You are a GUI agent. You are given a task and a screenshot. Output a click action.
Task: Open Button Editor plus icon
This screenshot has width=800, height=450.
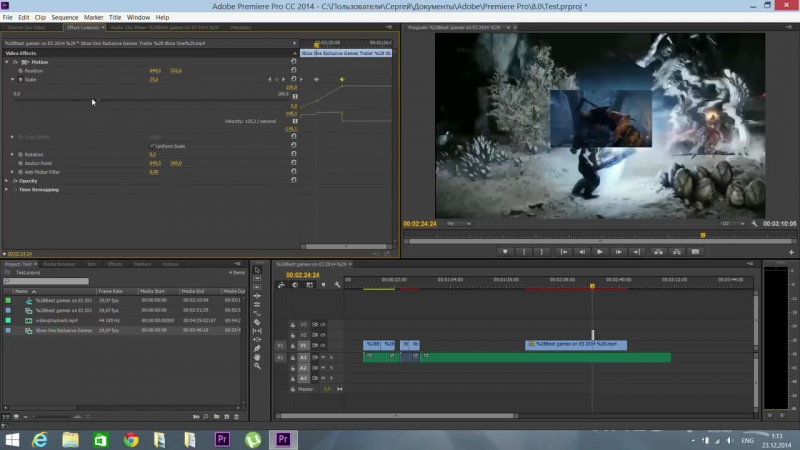[791, 252]
